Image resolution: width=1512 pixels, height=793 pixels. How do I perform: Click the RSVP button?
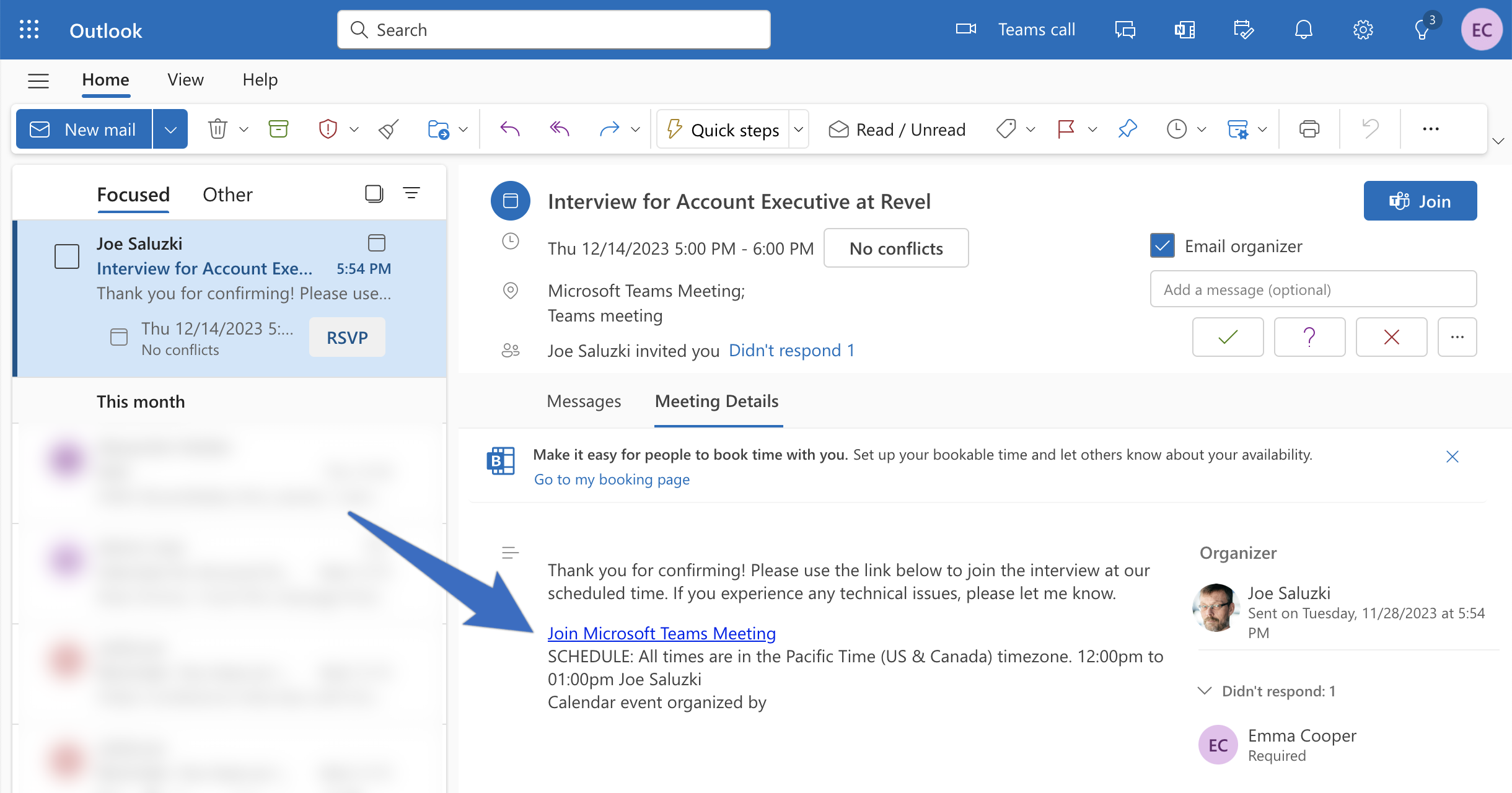[347, 338]
